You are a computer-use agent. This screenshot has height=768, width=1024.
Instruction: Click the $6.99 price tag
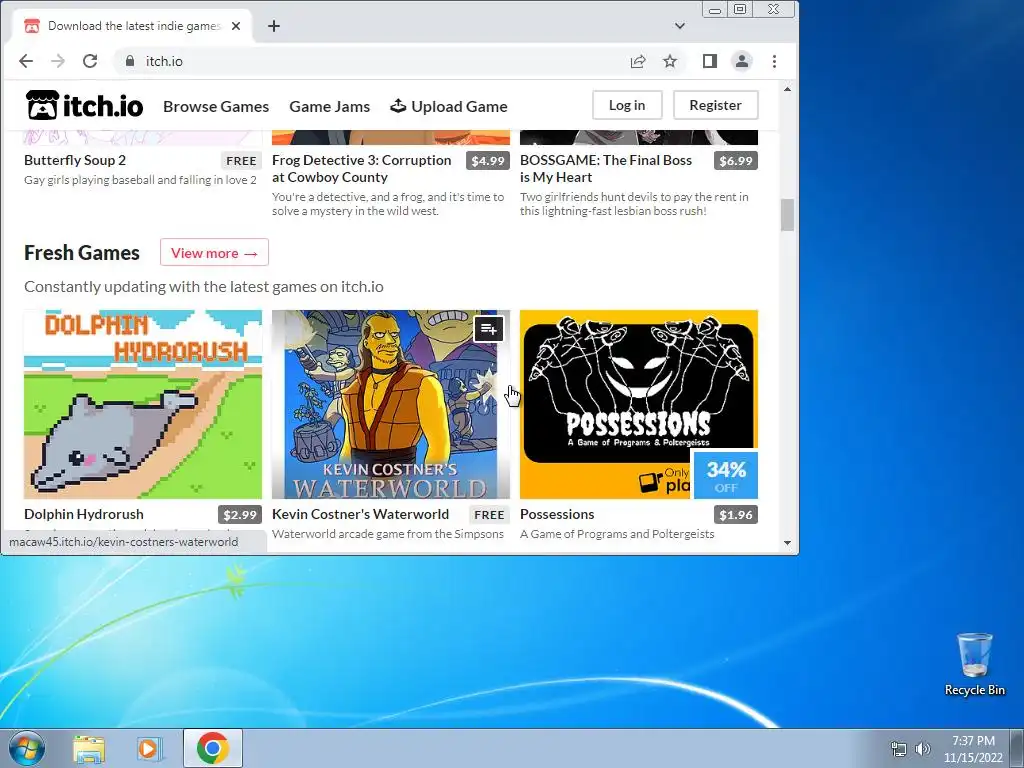pos(736,161)
